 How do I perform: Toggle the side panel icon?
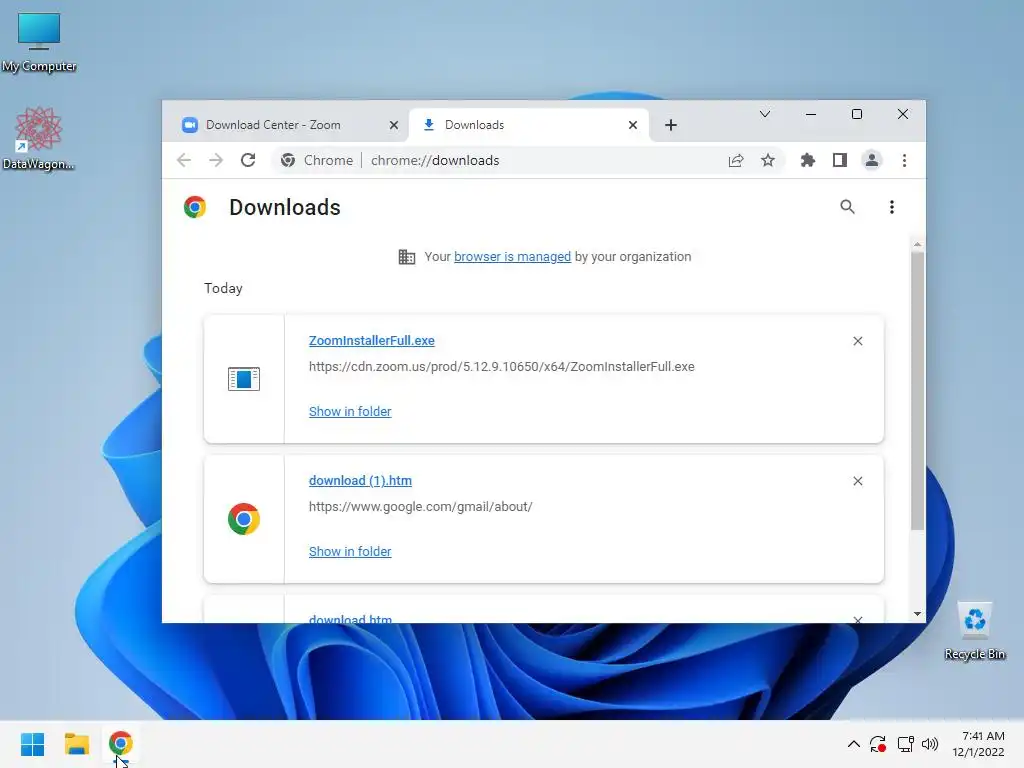pos(840,161)
